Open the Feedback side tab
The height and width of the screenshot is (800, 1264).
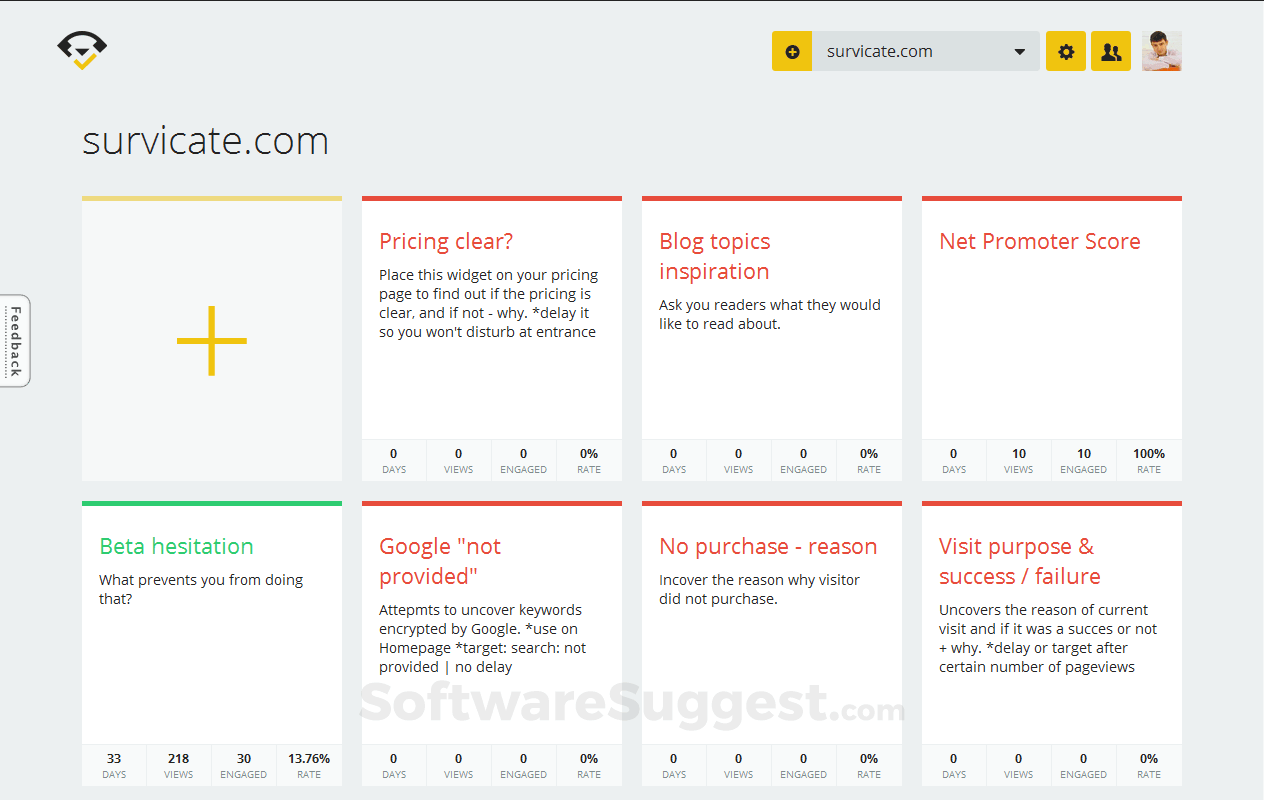coord(15,341)
